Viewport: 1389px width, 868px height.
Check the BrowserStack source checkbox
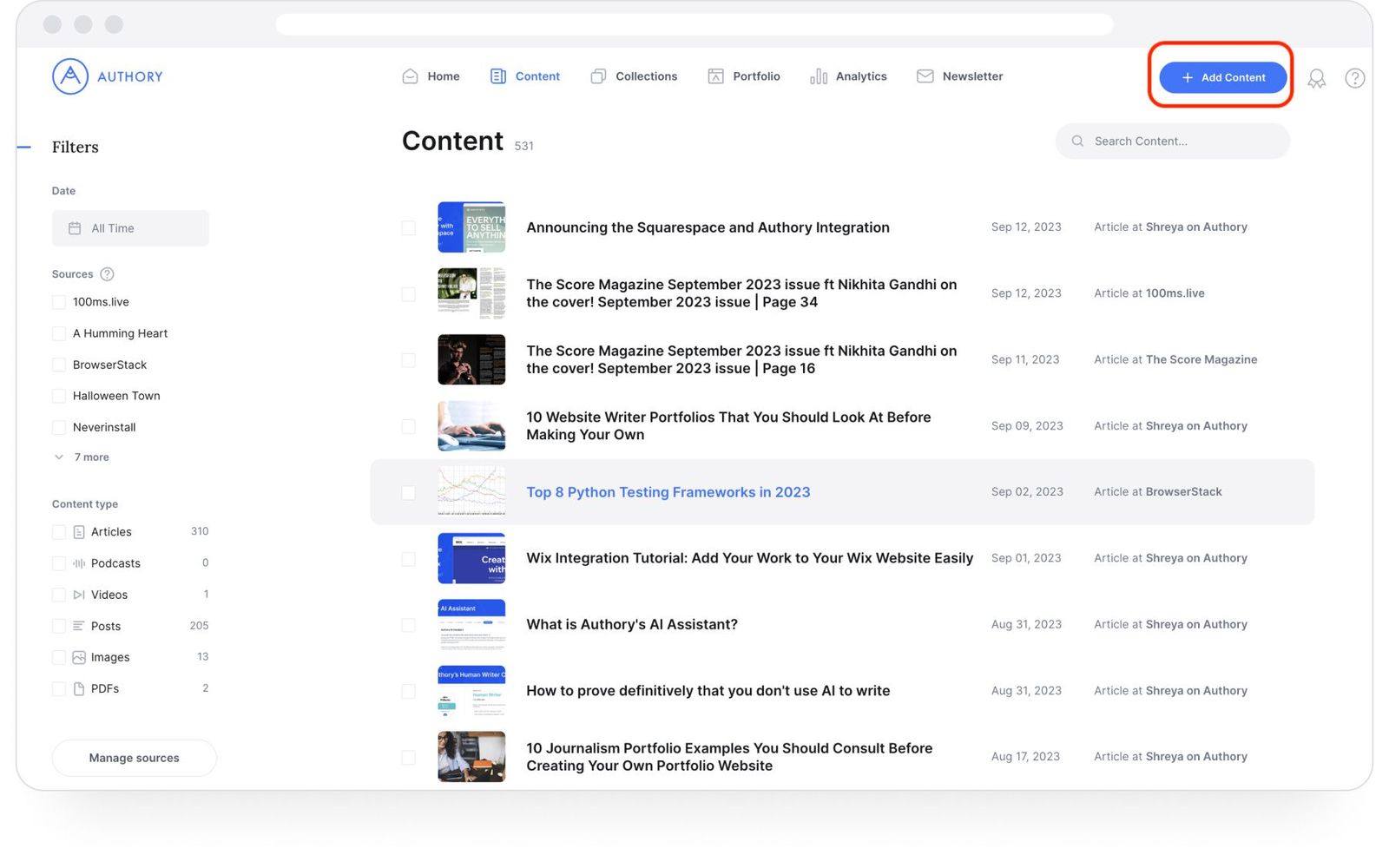(58, 365)
